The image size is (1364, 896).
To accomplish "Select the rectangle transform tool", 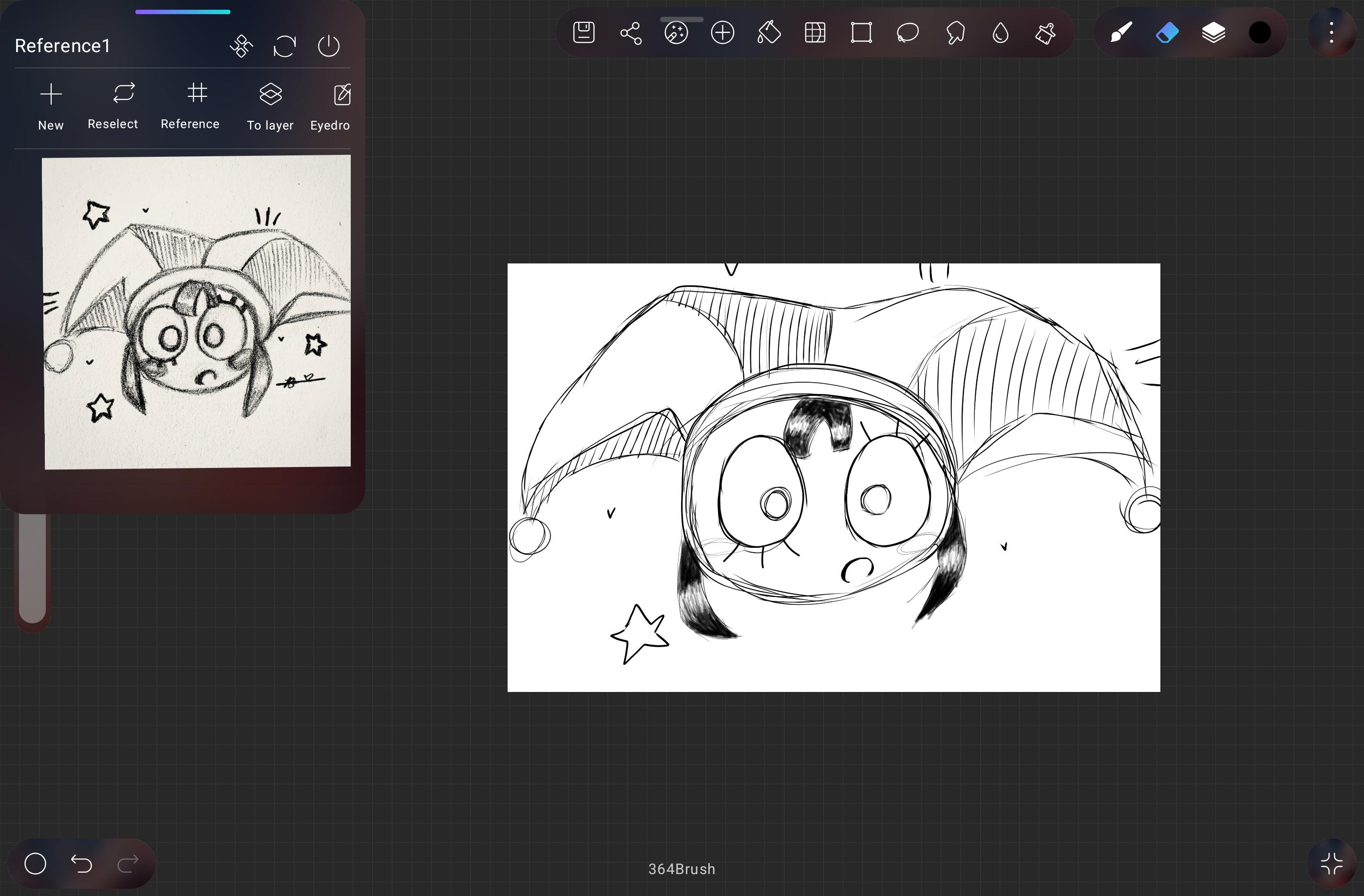I will [x=861, y=33].
